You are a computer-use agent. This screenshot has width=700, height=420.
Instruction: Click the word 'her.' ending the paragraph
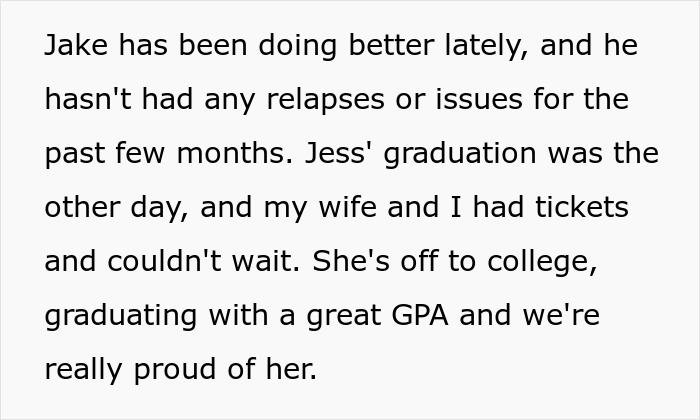(x=292, y=369)
